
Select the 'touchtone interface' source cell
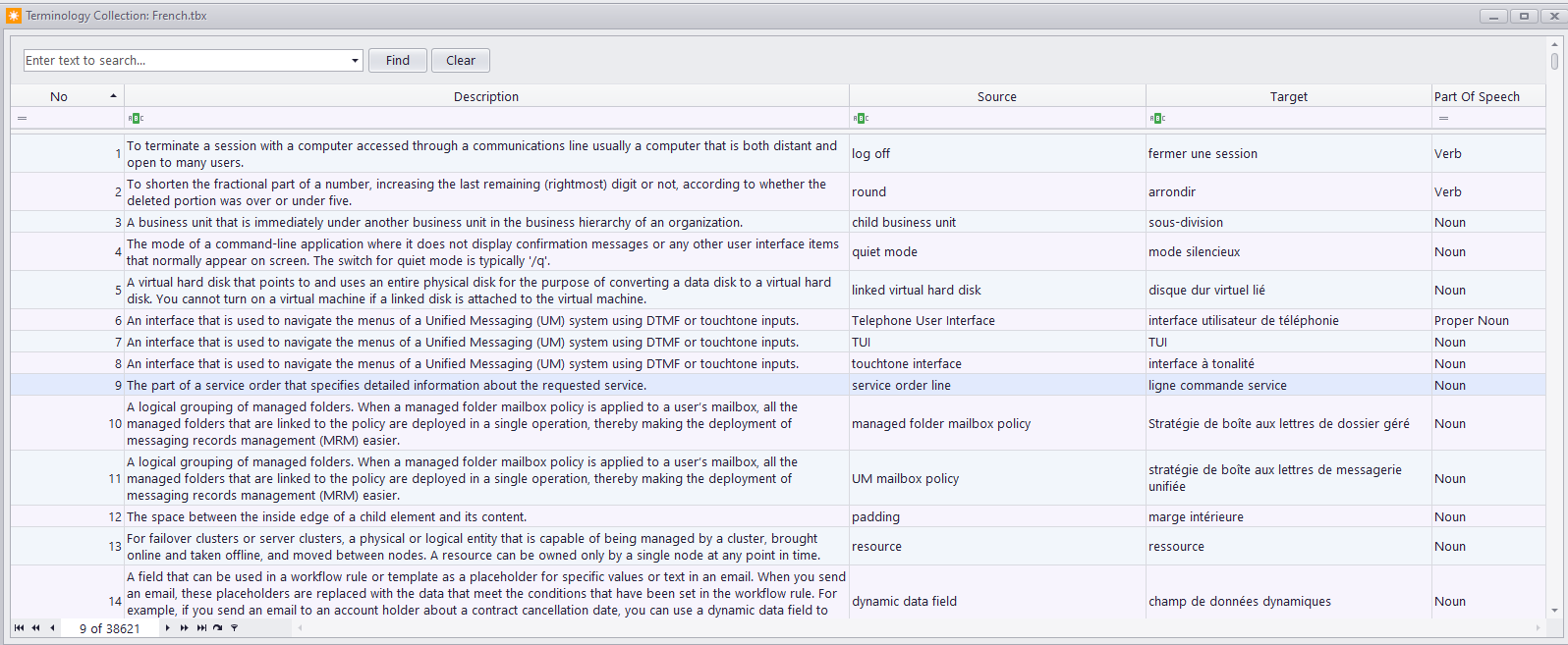997,364
